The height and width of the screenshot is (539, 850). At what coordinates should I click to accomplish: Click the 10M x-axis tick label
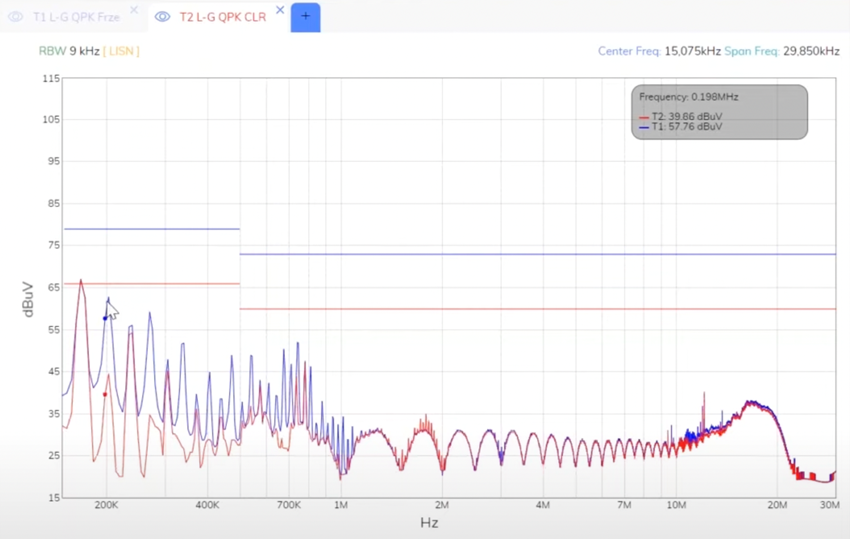tap(676, 505)
